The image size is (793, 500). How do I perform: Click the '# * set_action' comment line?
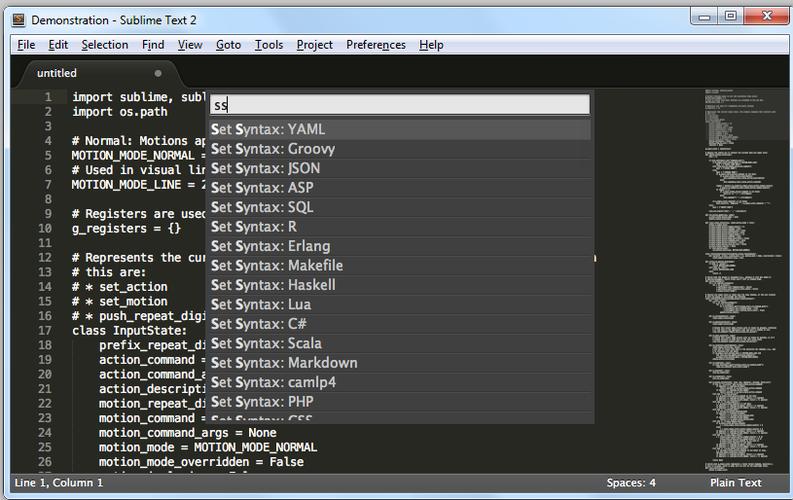119,287
